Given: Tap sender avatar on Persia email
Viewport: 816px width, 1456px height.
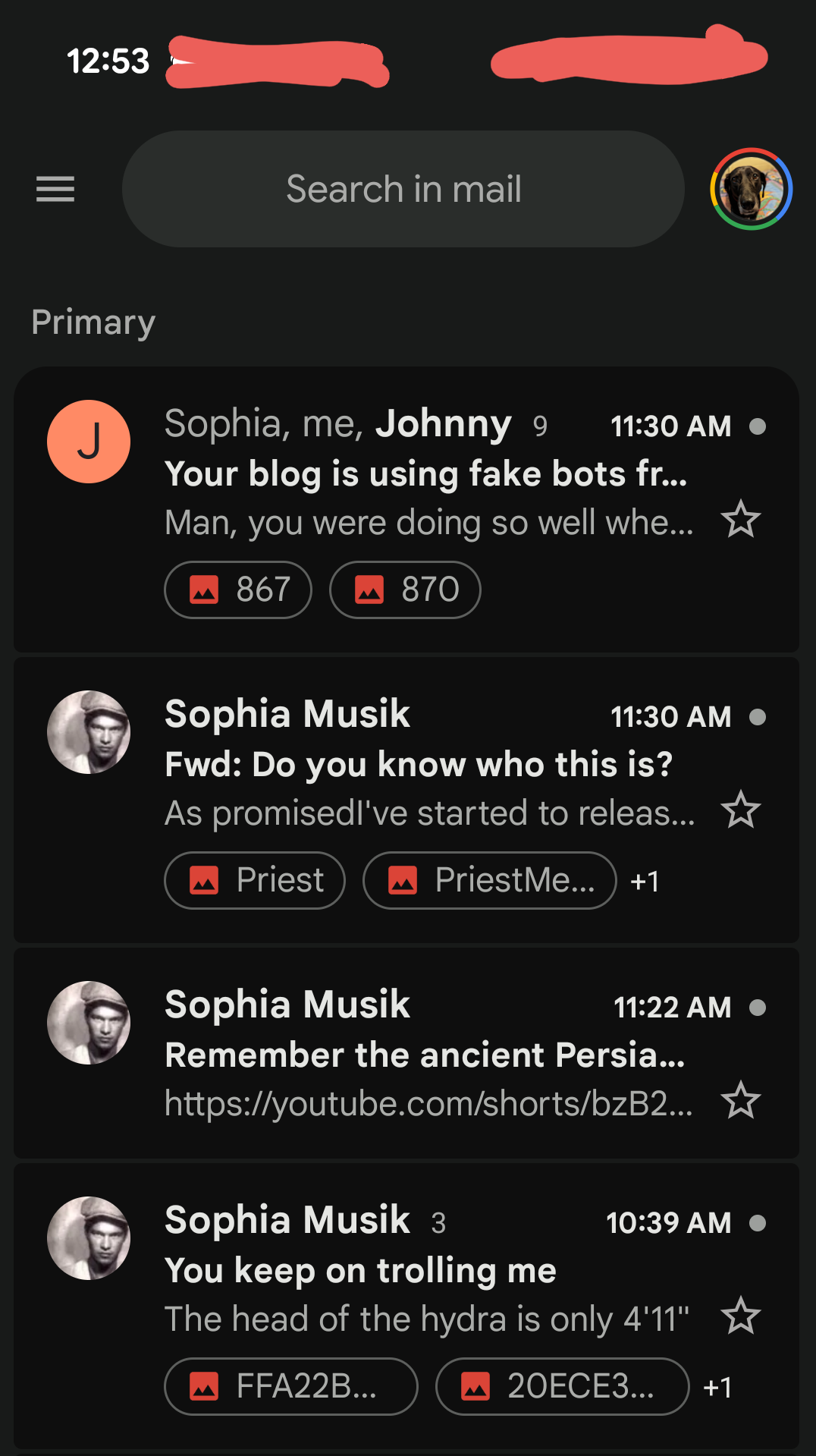Looking at the screenshot, I should (89, 1023).
